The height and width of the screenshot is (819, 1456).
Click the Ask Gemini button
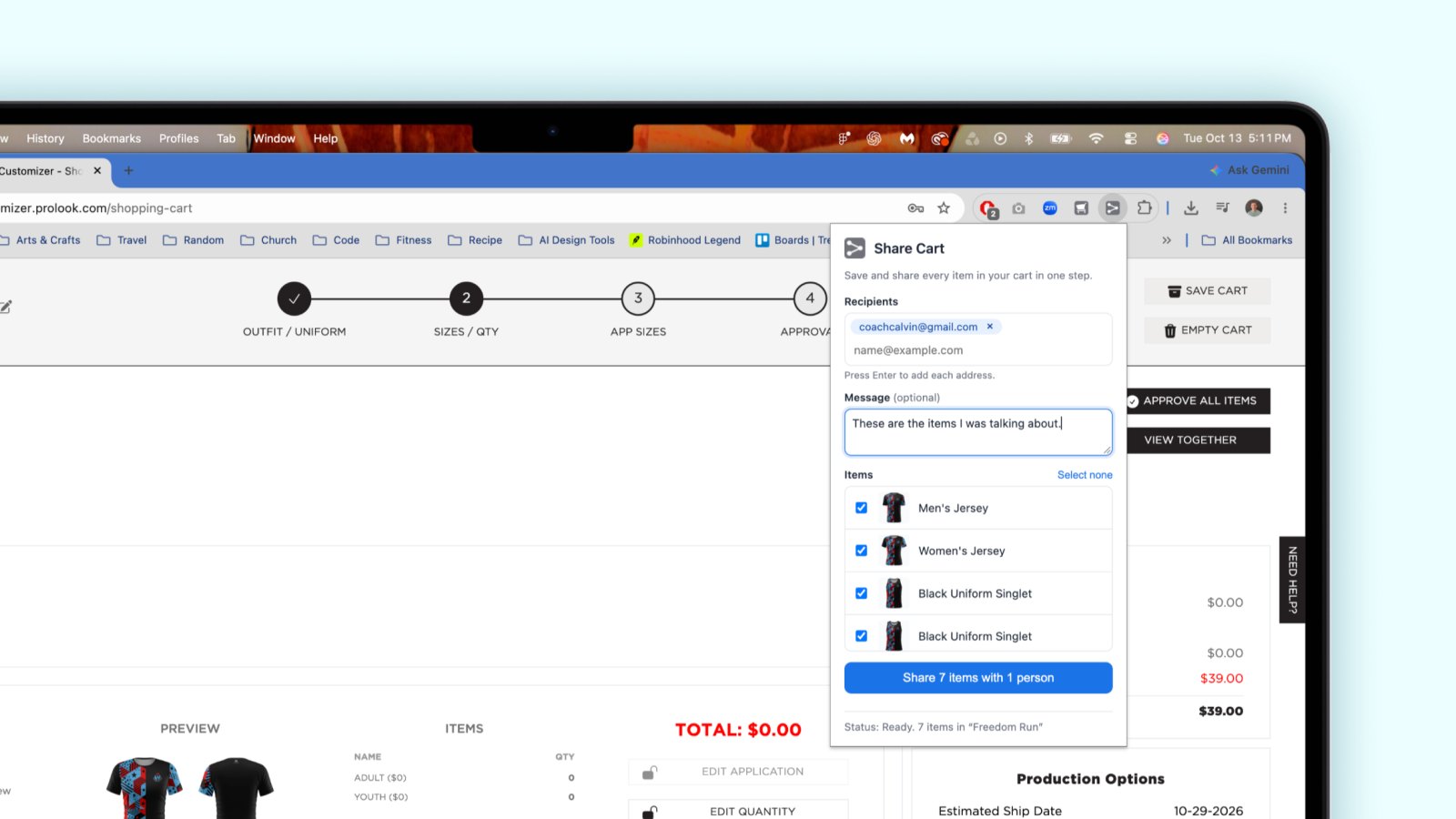(x=1249, y=170)
